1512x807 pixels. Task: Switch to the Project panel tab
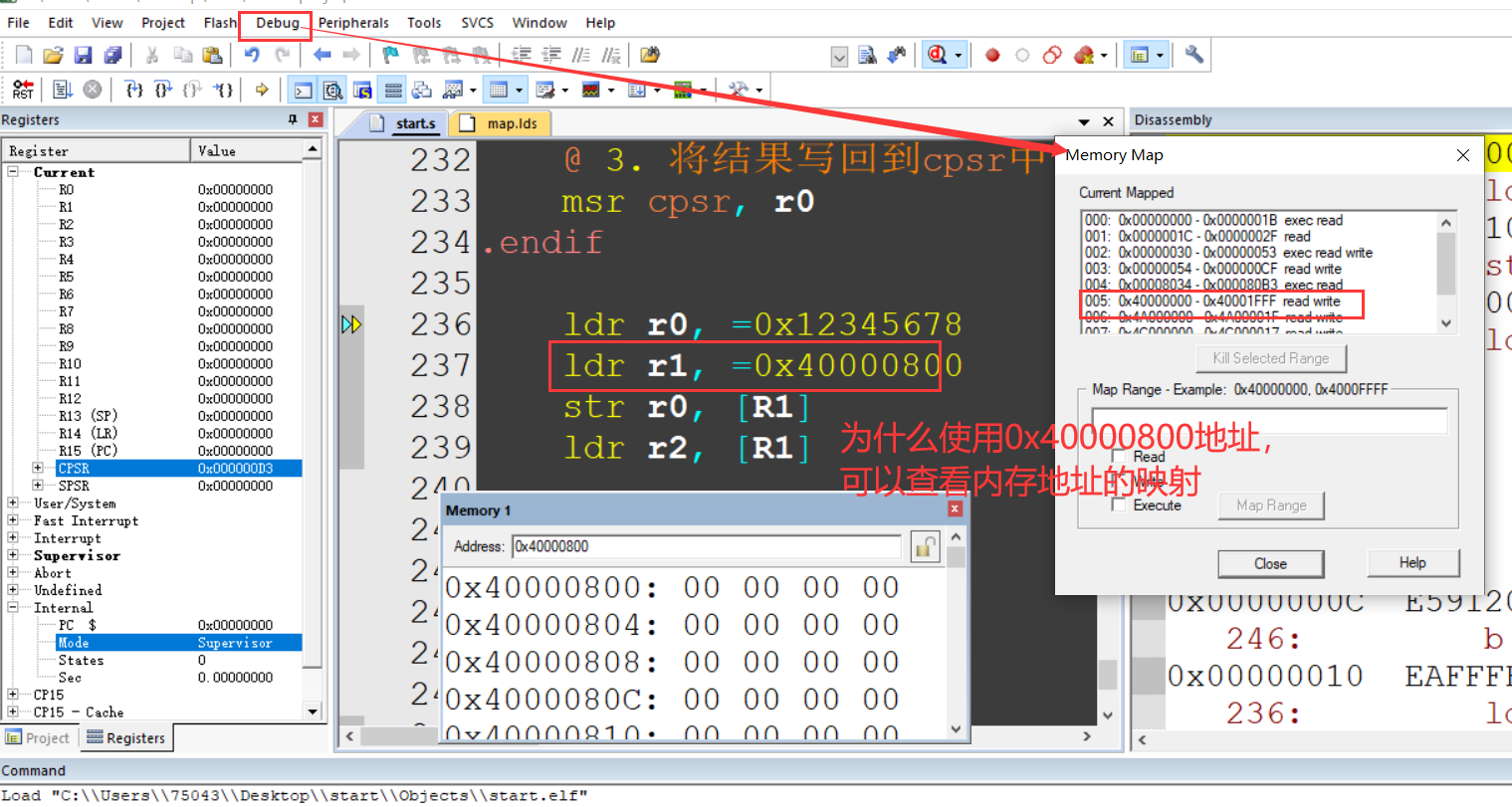pyautogui.click(x=38, y=737)
